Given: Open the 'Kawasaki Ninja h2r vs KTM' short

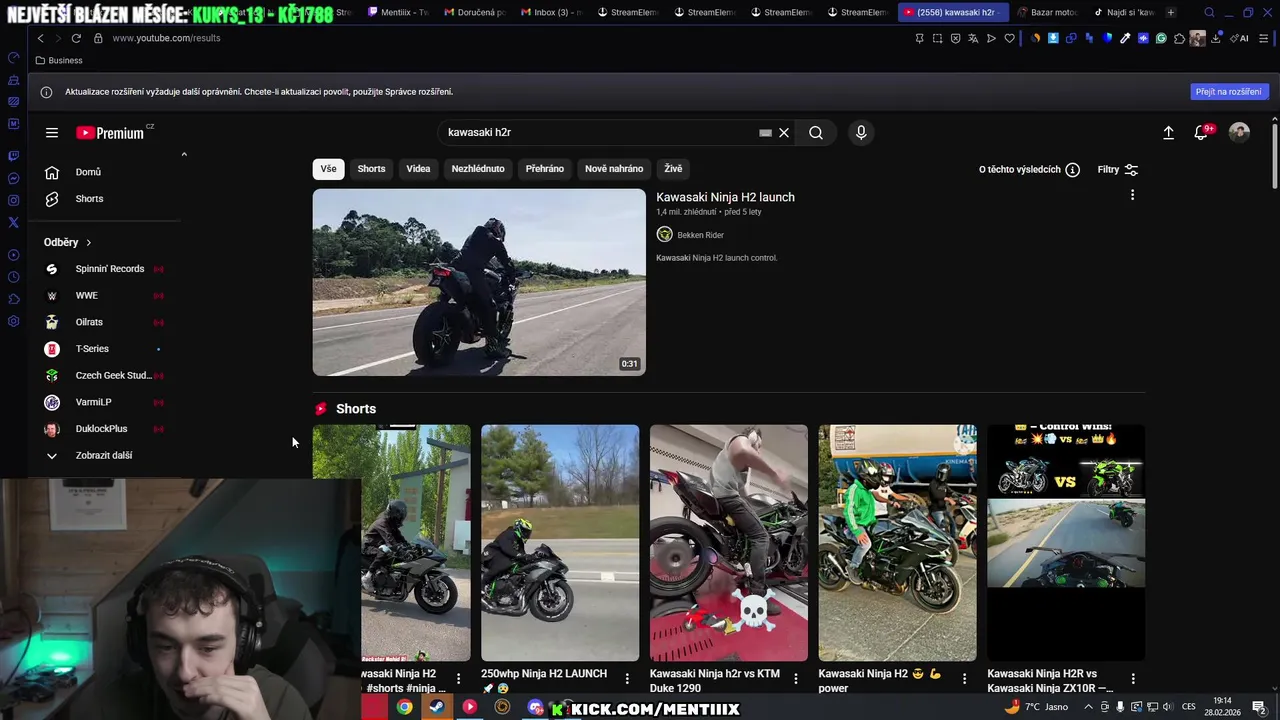Looking at the screenshot, I should click(x=729, y=543).
